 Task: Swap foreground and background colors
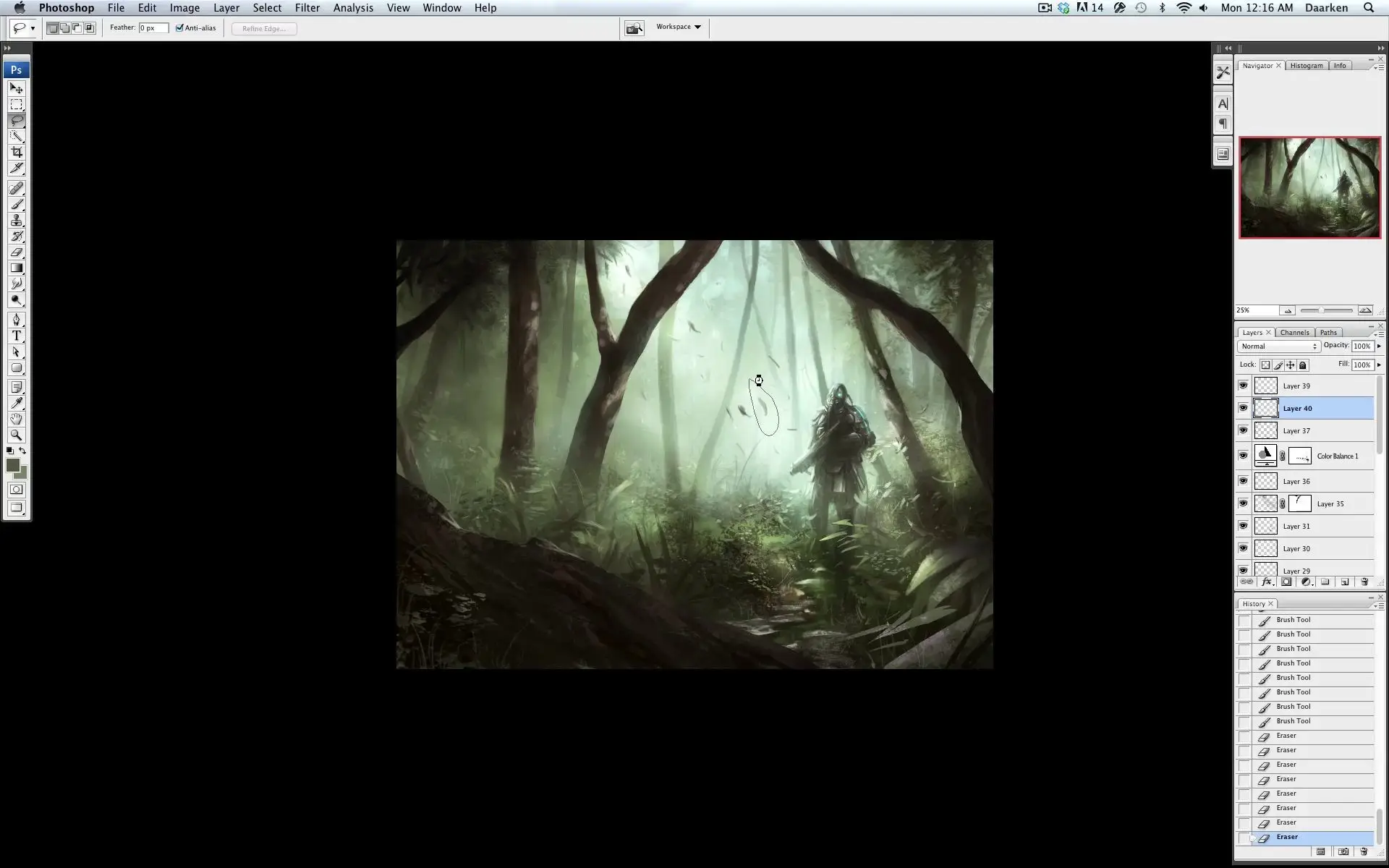click(22, 451)
